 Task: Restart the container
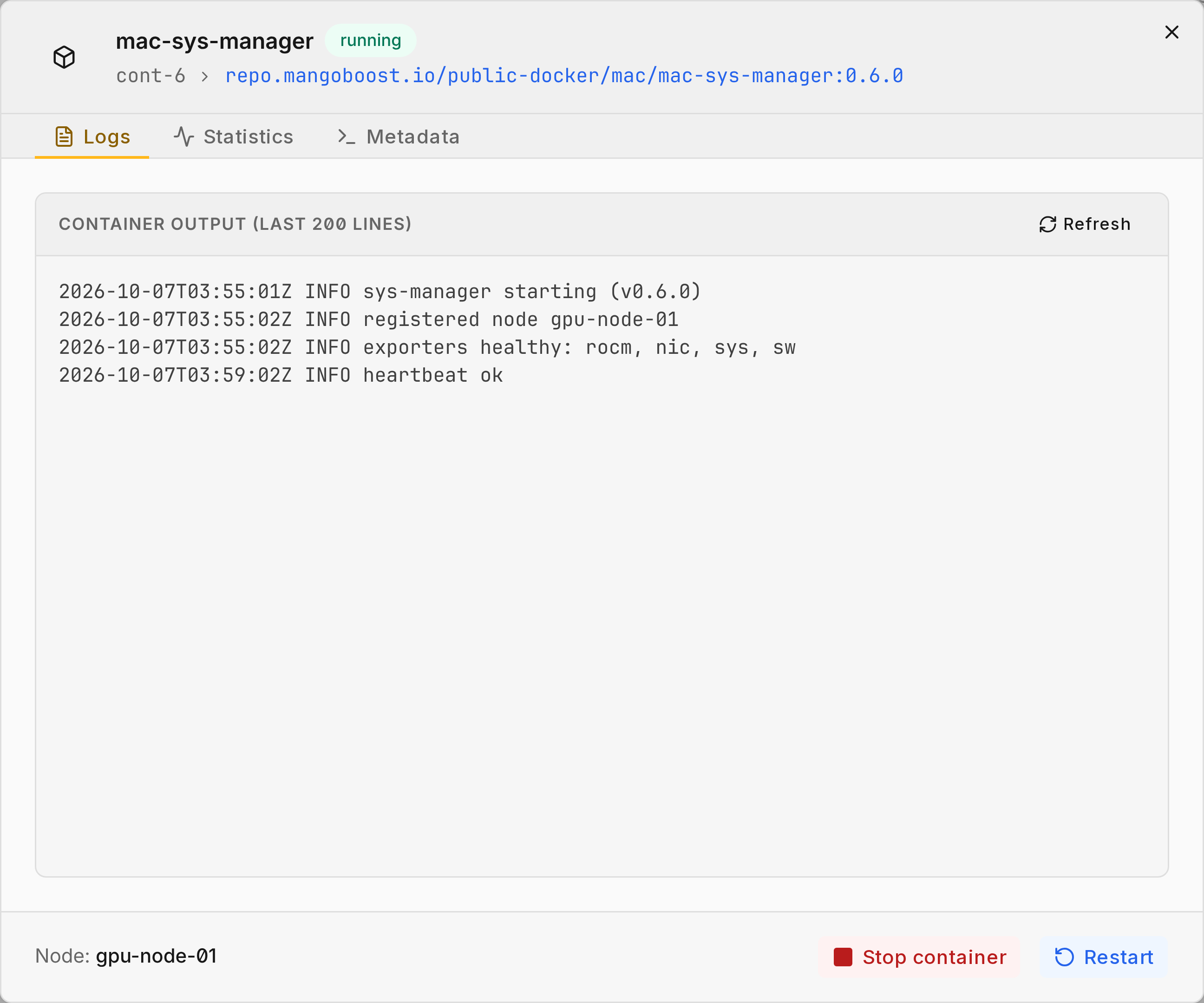(x=1104, y=957)
